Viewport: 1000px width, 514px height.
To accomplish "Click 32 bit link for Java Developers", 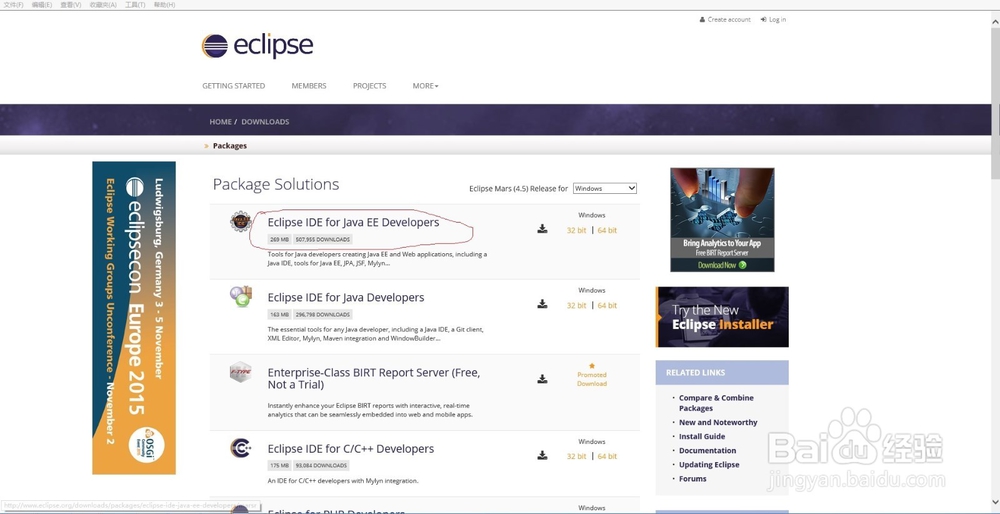I will click(x=576, y=305).
